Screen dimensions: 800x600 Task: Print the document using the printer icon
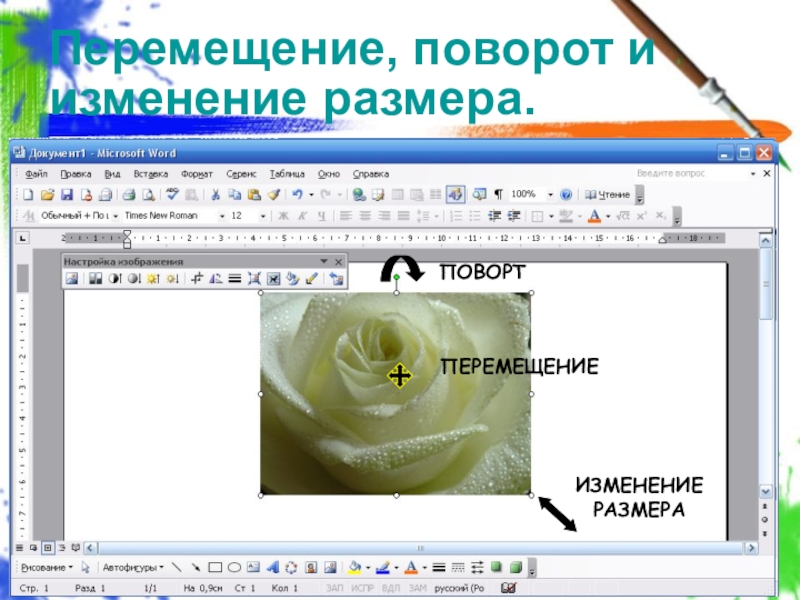pos(129,194)
